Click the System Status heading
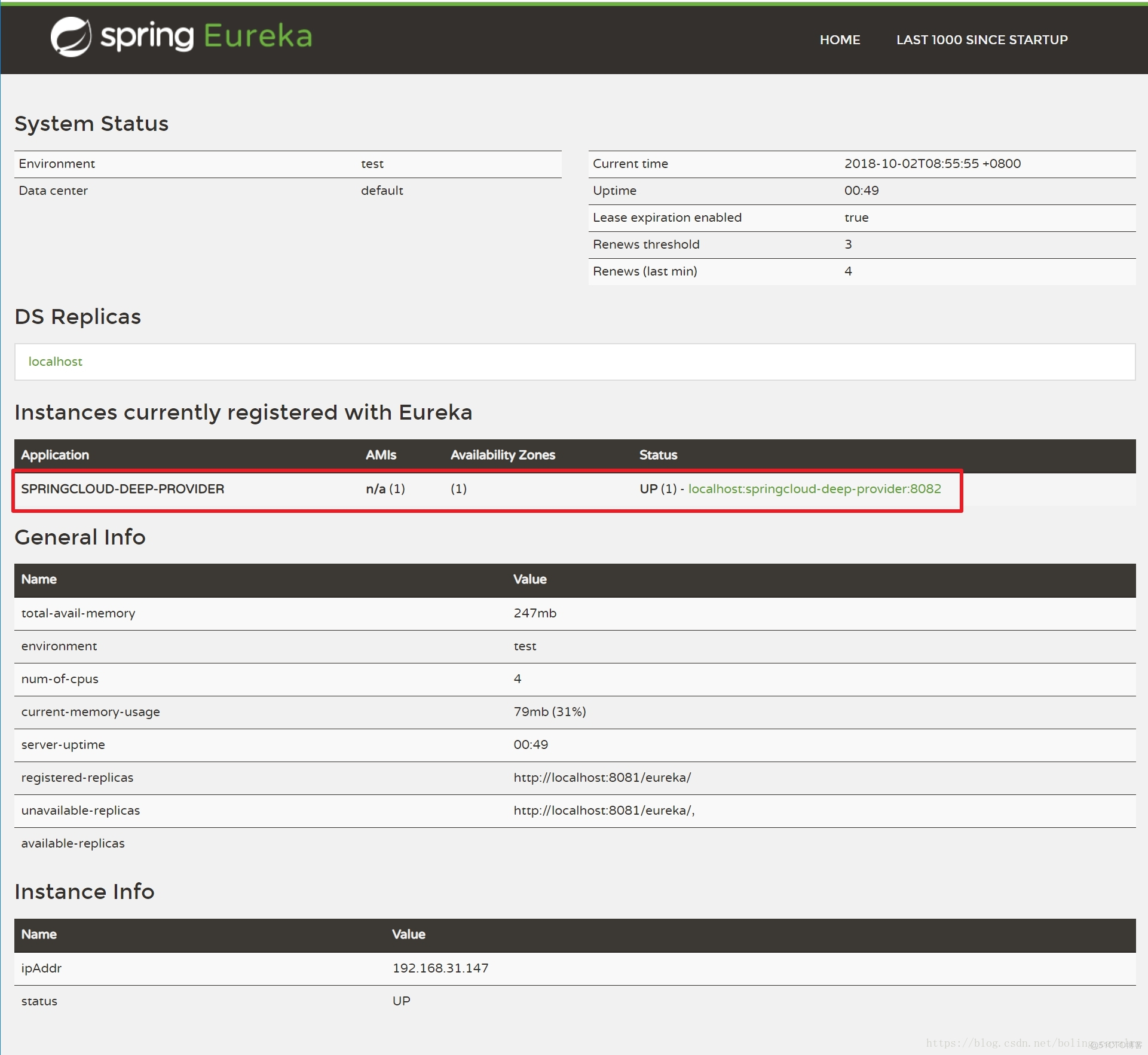 click(x=91, y=124)
